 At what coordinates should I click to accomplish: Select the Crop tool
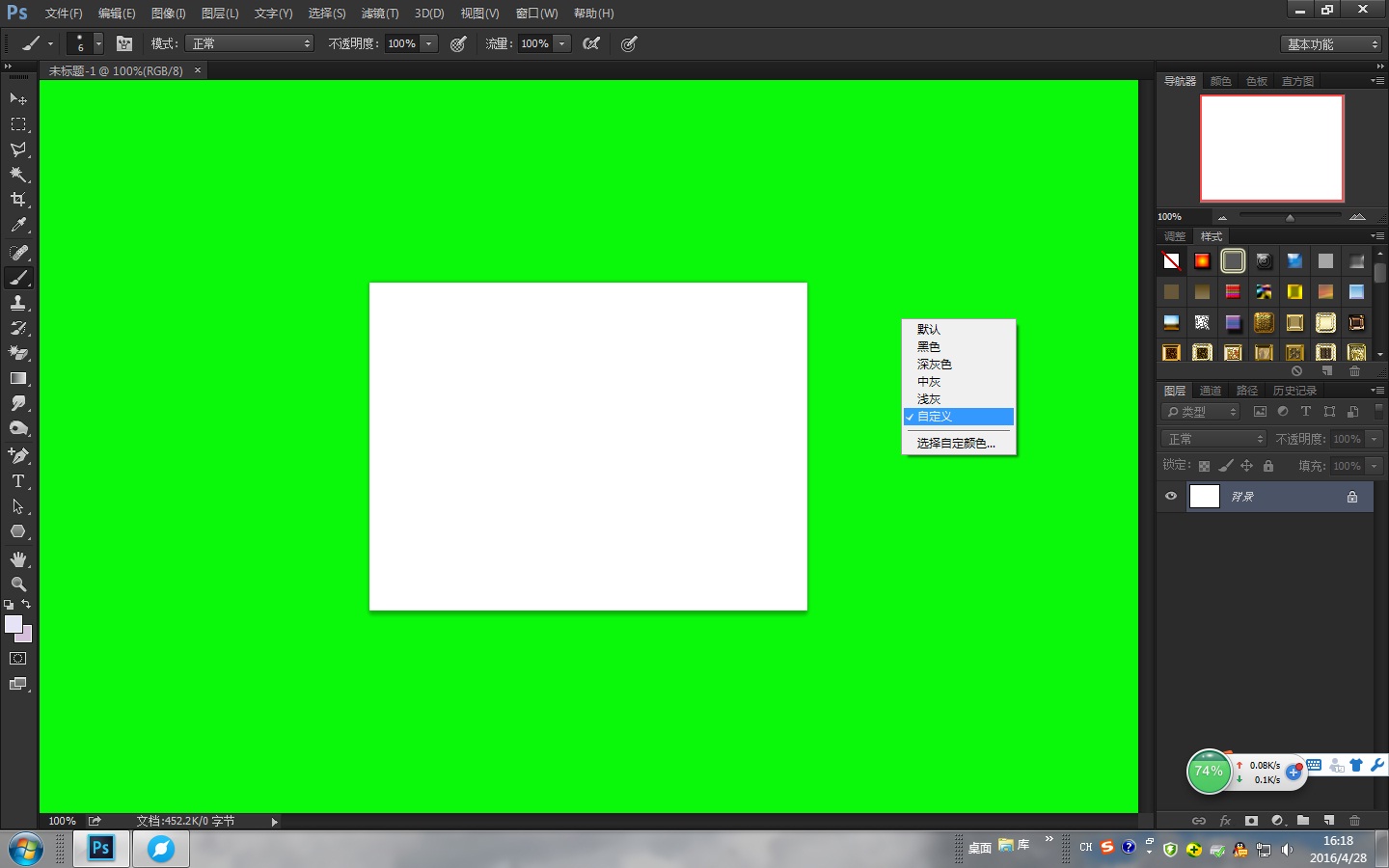[18, 200]
